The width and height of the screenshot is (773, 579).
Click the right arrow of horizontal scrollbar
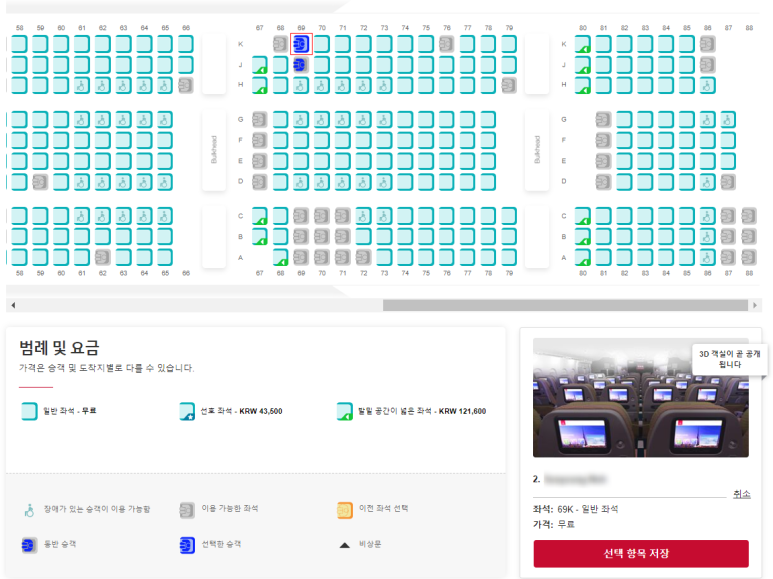pos(755,305)
